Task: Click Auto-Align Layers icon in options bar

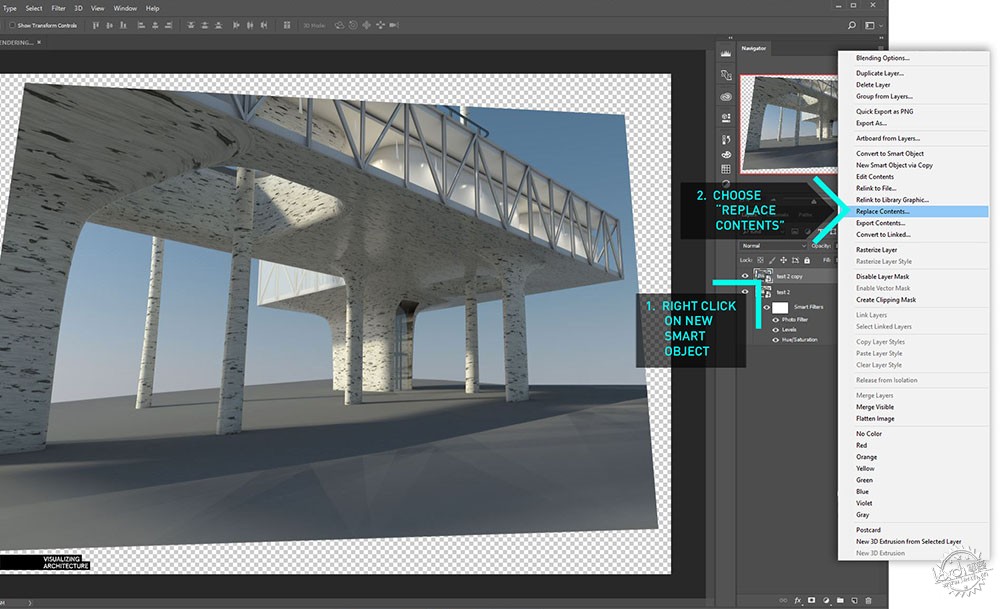Action: [x=287, y=26]
